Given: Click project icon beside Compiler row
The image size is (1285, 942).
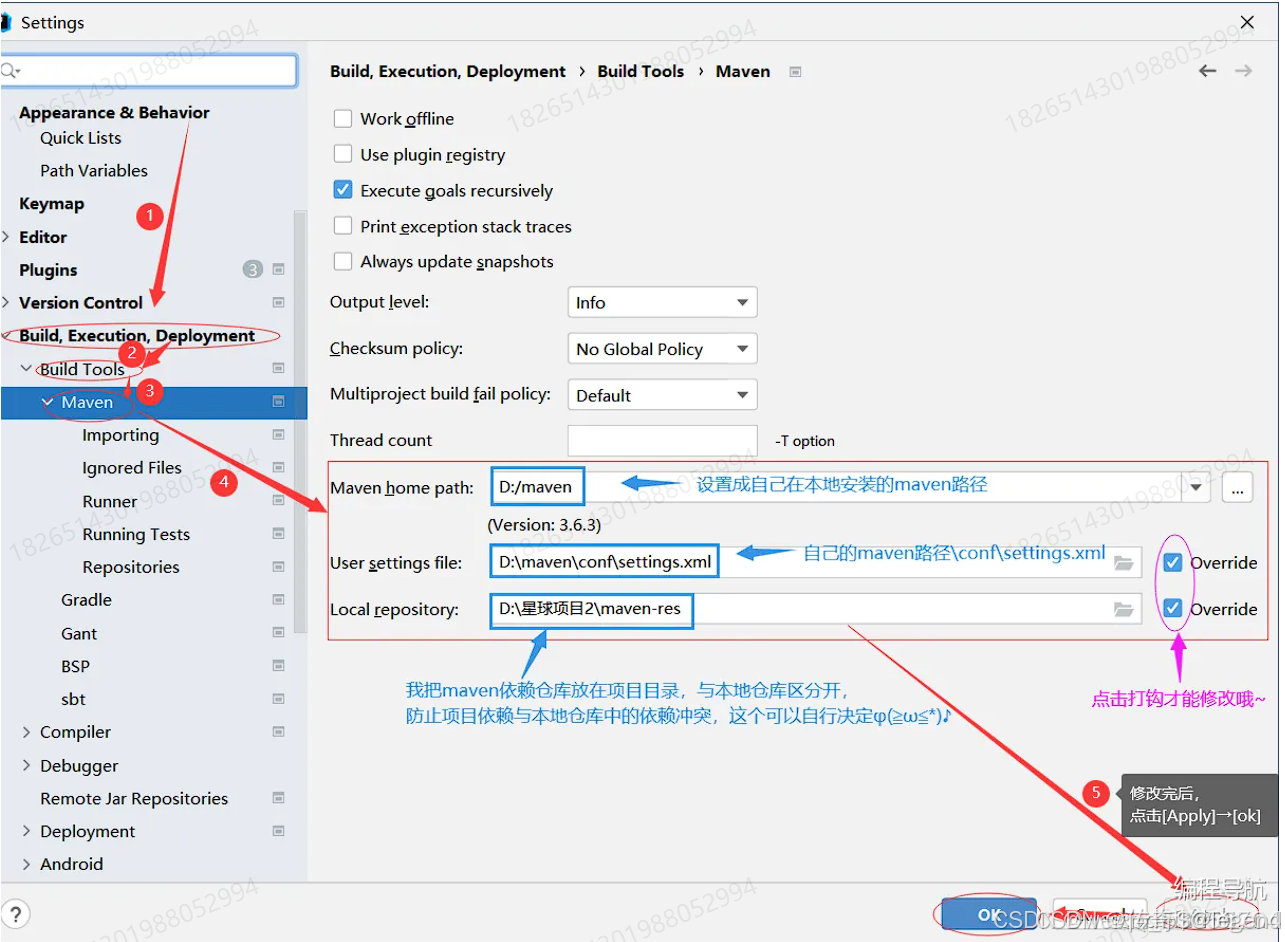Looking at the screenshot, I should tap(278, 731).
